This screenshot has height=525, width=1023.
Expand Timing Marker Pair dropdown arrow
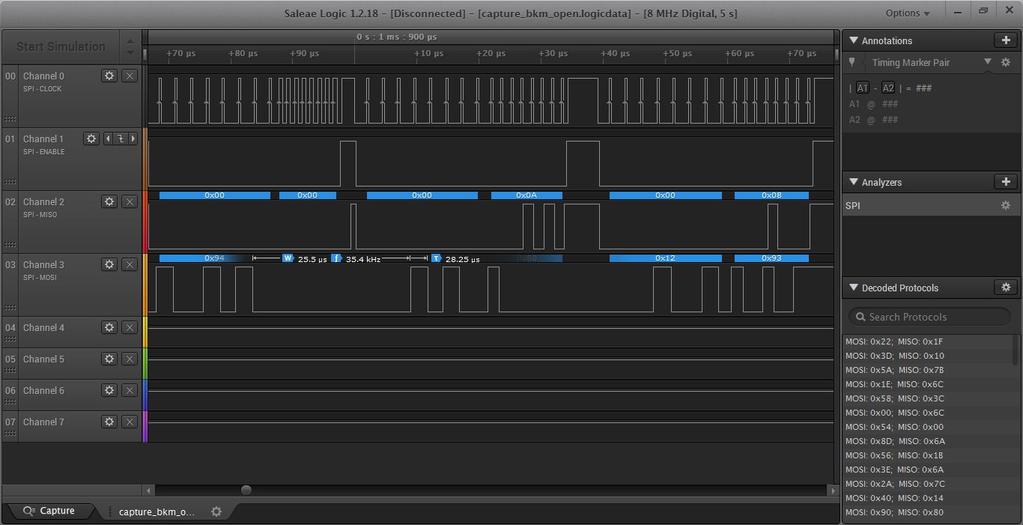pos(988,62)
